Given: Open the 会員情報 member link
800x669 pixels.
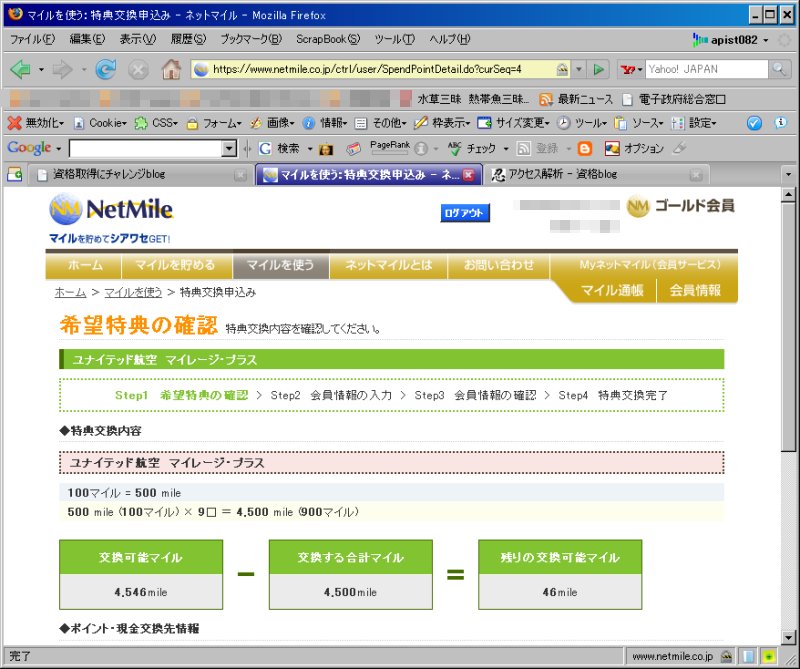Looking at the screenshot, I should point(695,290).
